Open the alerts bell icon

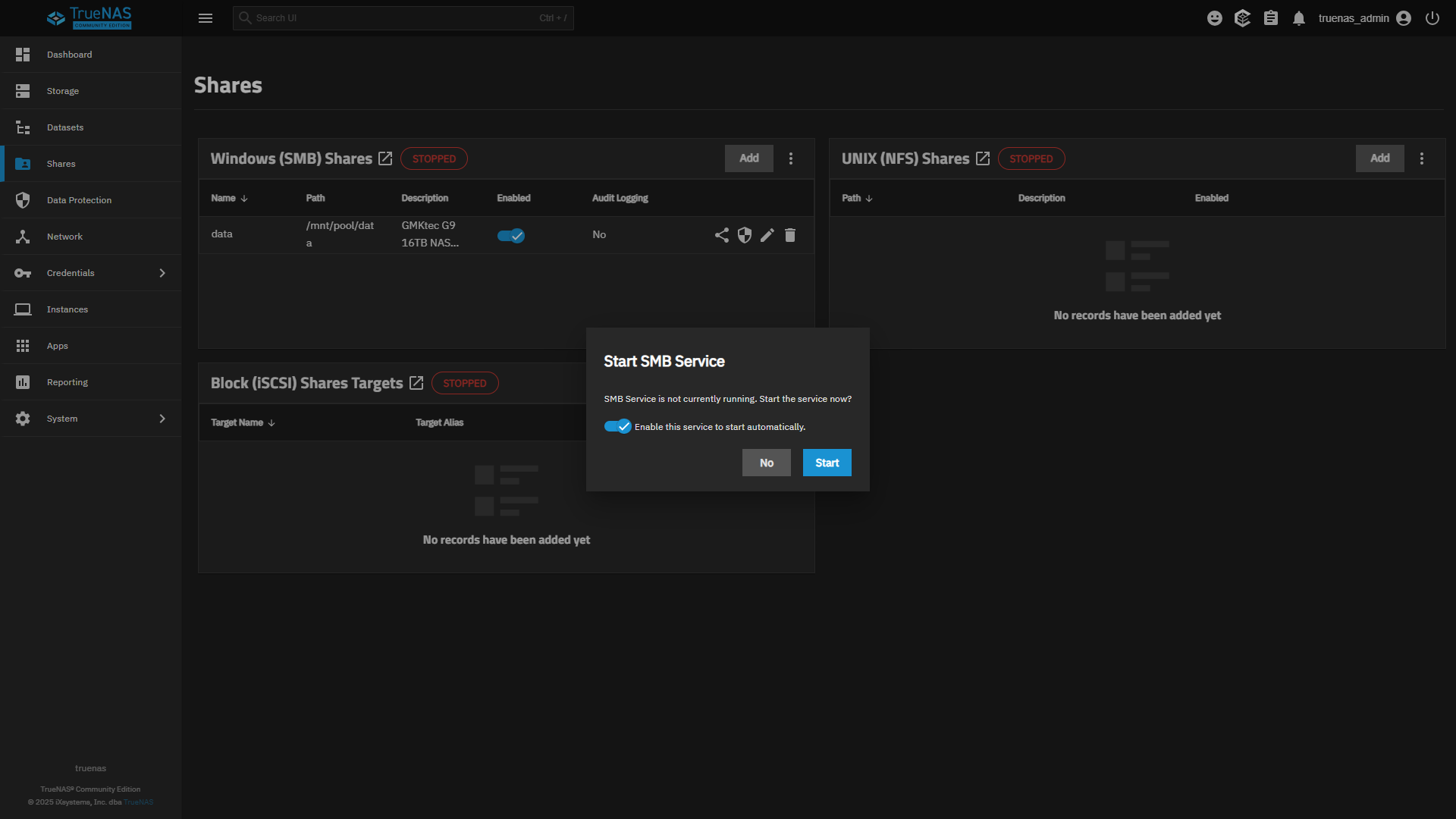pos(1299,18)
